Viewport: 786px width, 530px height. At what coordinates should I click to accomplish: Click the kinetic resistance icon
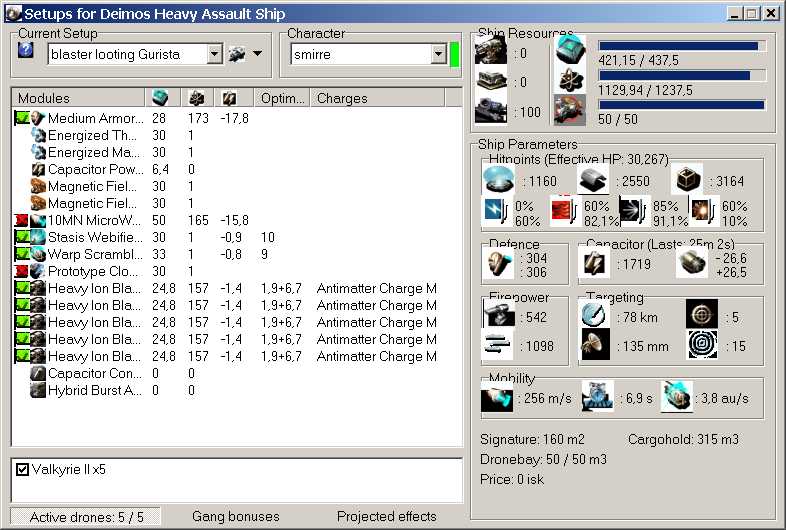633,211
